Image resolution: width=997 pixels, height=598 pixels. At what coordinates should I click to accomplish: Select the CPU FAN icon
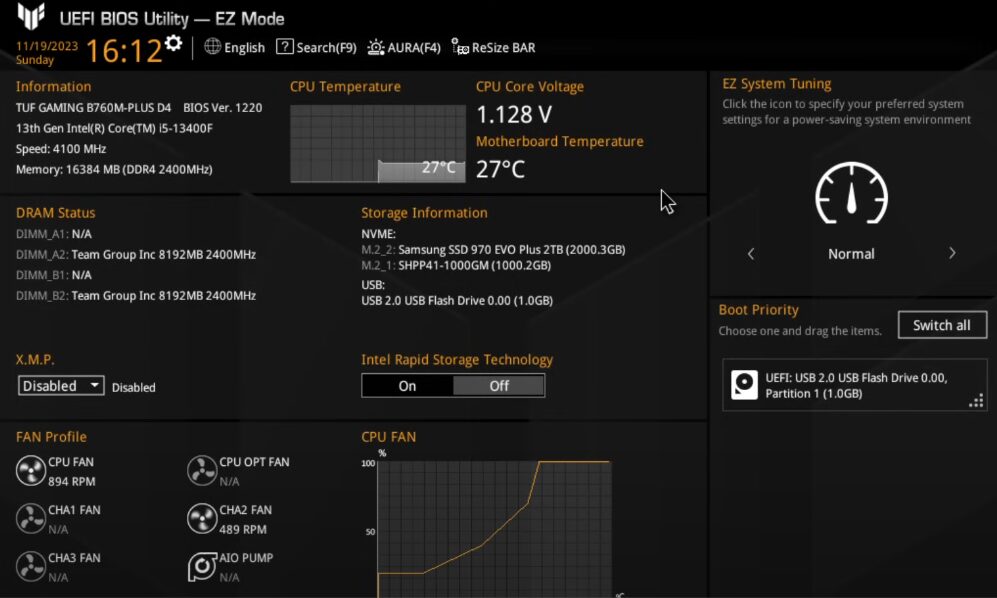point(31,471)
